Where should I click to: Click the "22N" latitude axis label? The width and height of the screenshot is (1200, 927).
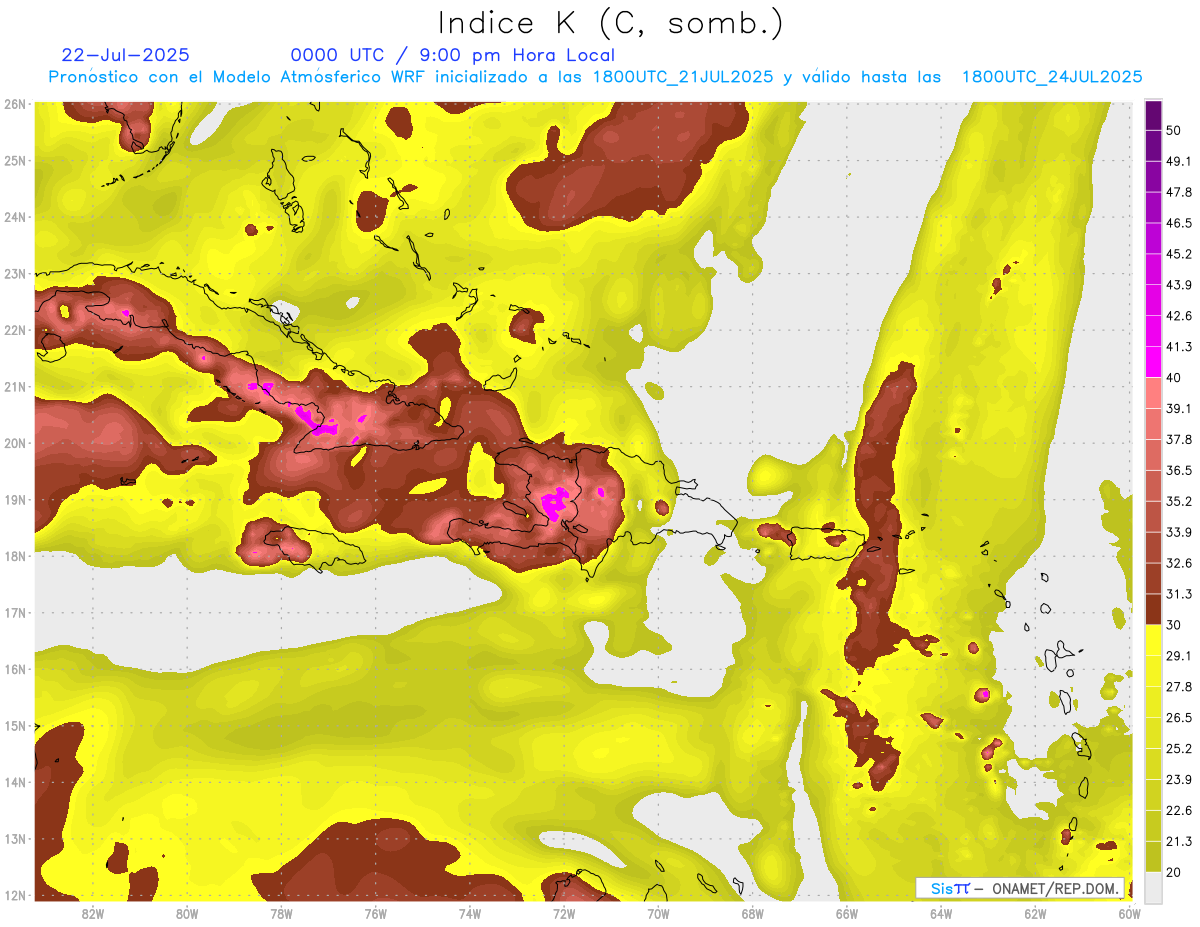(x=15, y=330)
